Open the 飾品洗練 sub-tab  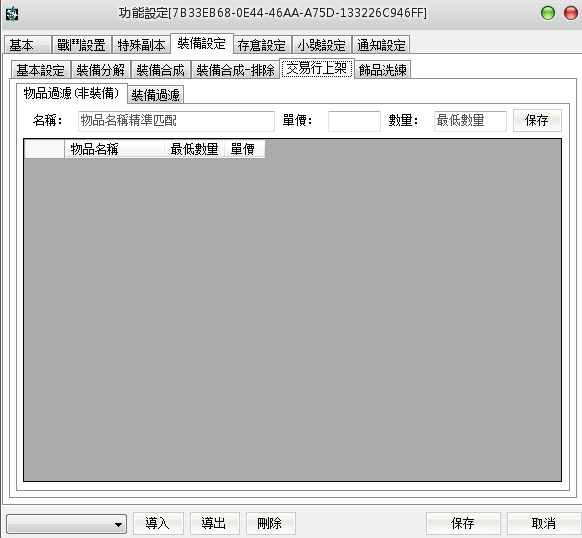383,69
